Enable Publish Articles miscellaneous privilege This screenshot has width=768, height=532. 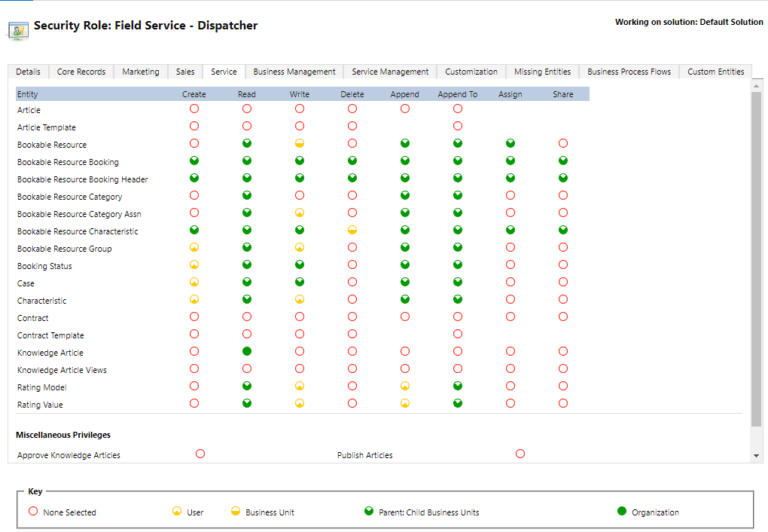pos(520,454)
